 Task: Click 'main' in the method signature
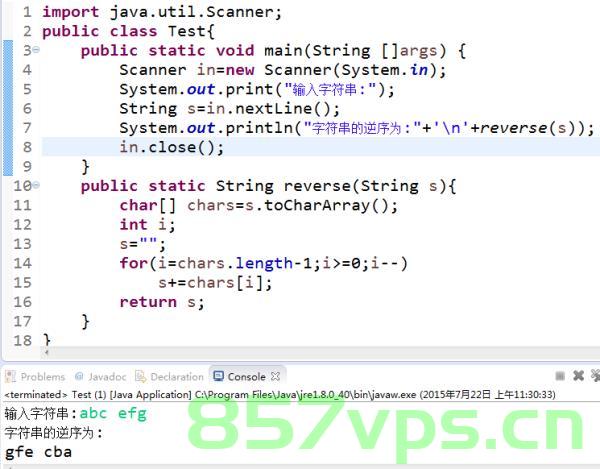tap(283, 50)
